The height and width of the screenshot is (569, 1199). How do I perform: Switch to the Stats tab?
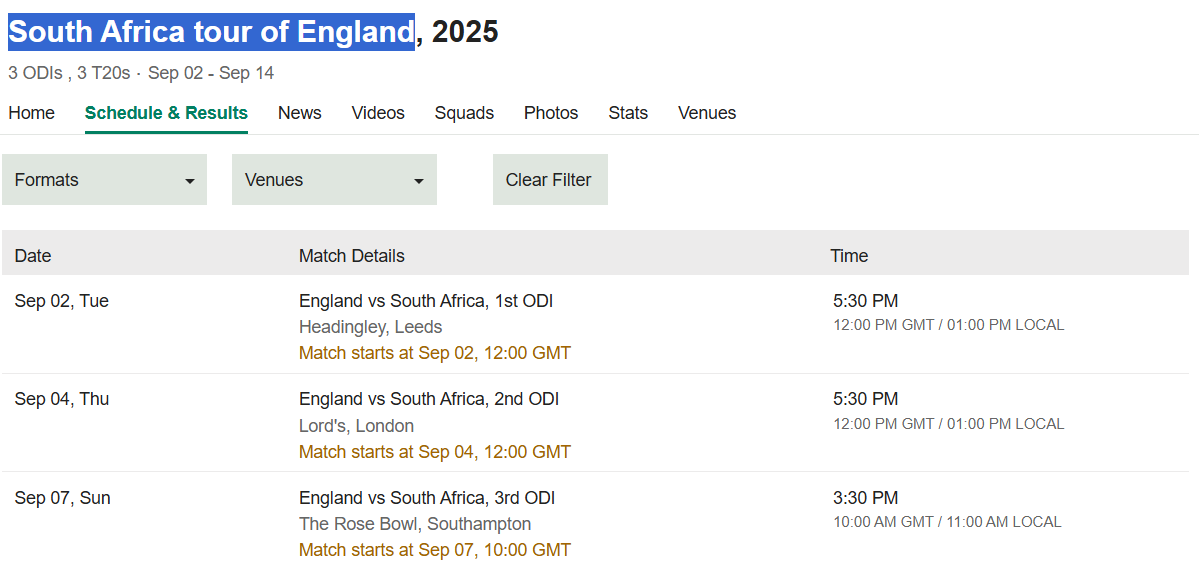point(628,113)
